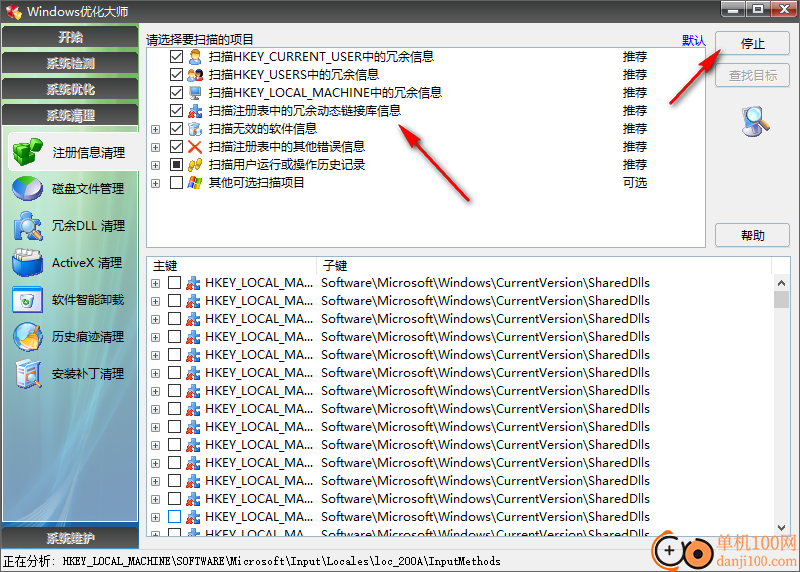This screenshot has height=572, width=800.
Task: Open the 系统检测 sidebar section
Action: click(70, 63)
